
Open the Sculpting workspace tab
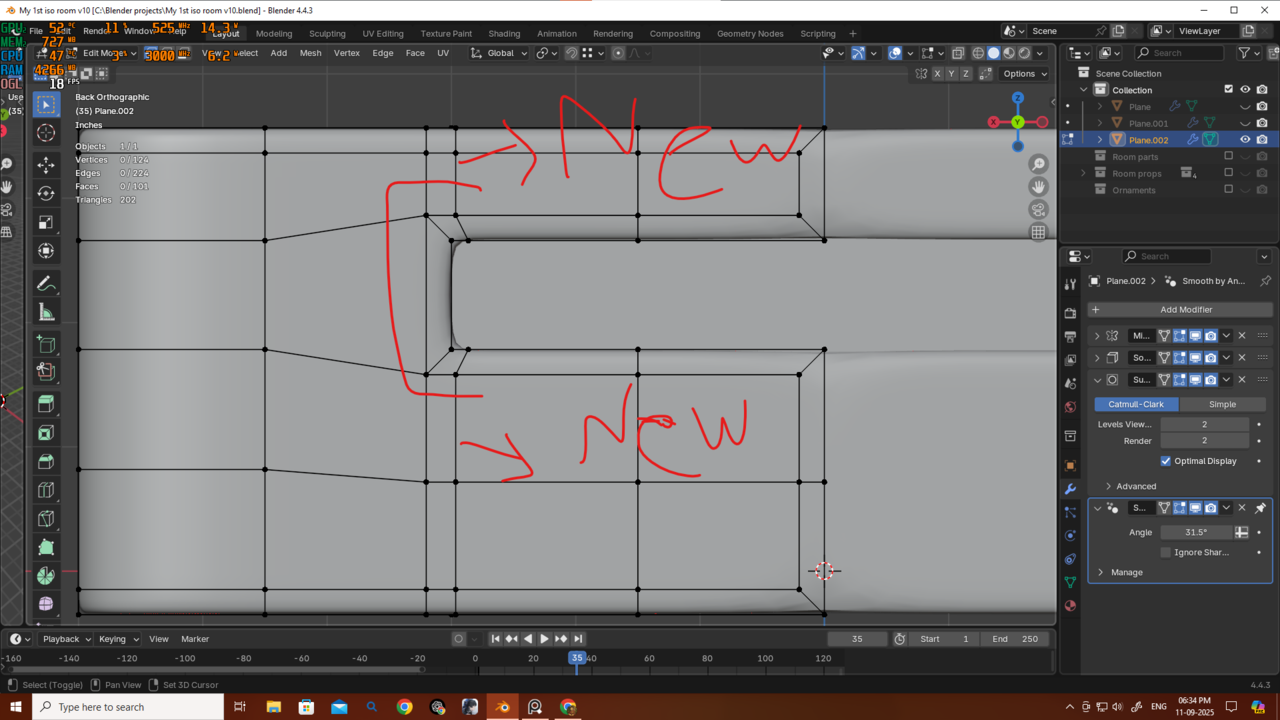point(327,33)
